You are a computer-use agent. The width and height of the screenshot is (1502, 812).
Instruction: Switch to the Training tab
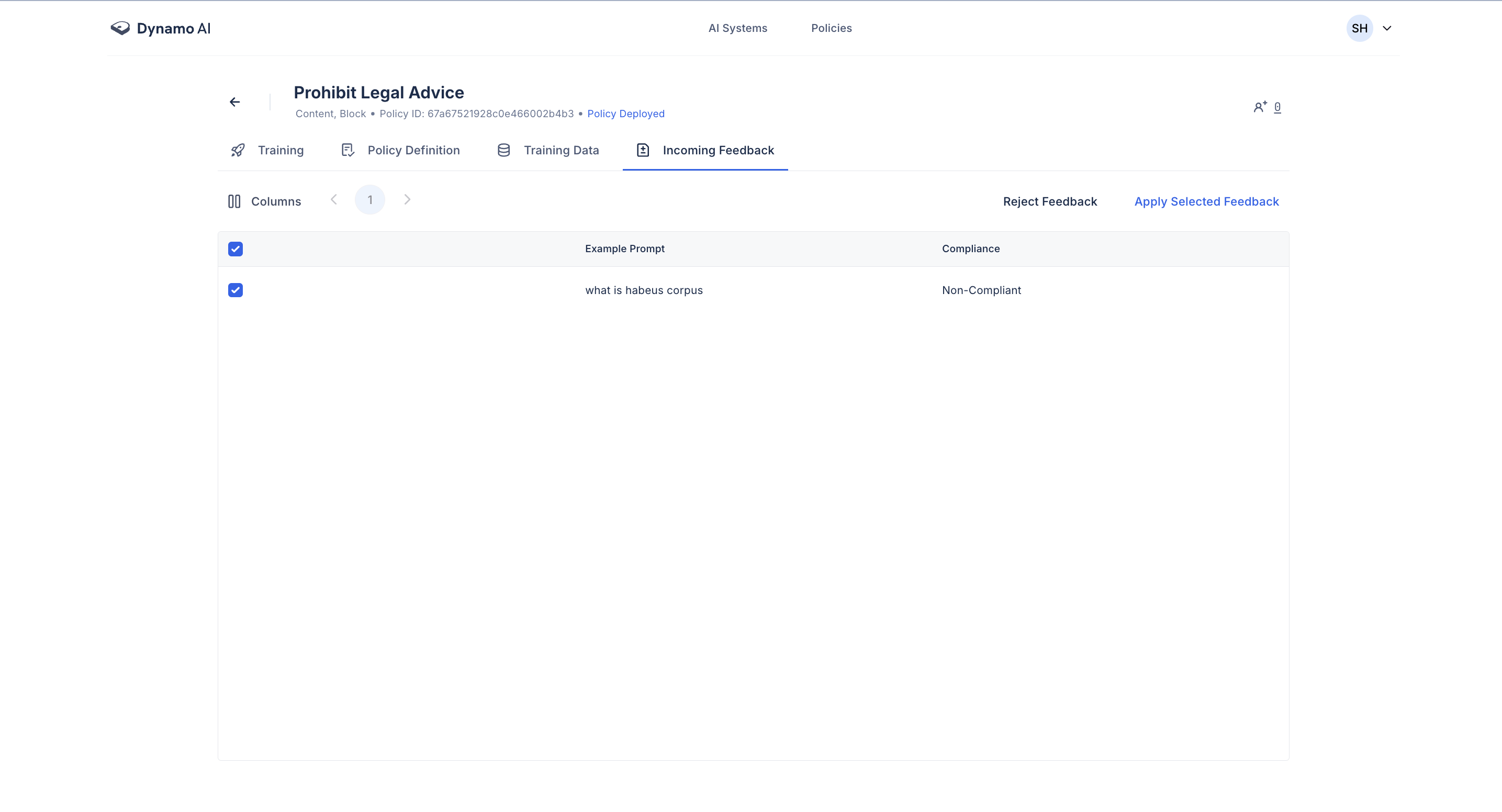click(267, 150)
